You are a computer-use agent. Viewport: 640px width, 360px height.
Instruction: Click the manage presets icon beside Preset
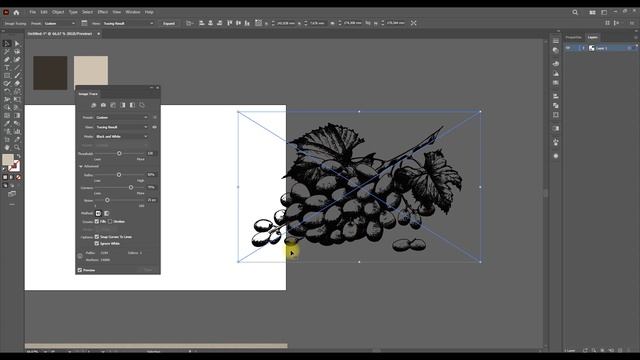pos(155,118)
